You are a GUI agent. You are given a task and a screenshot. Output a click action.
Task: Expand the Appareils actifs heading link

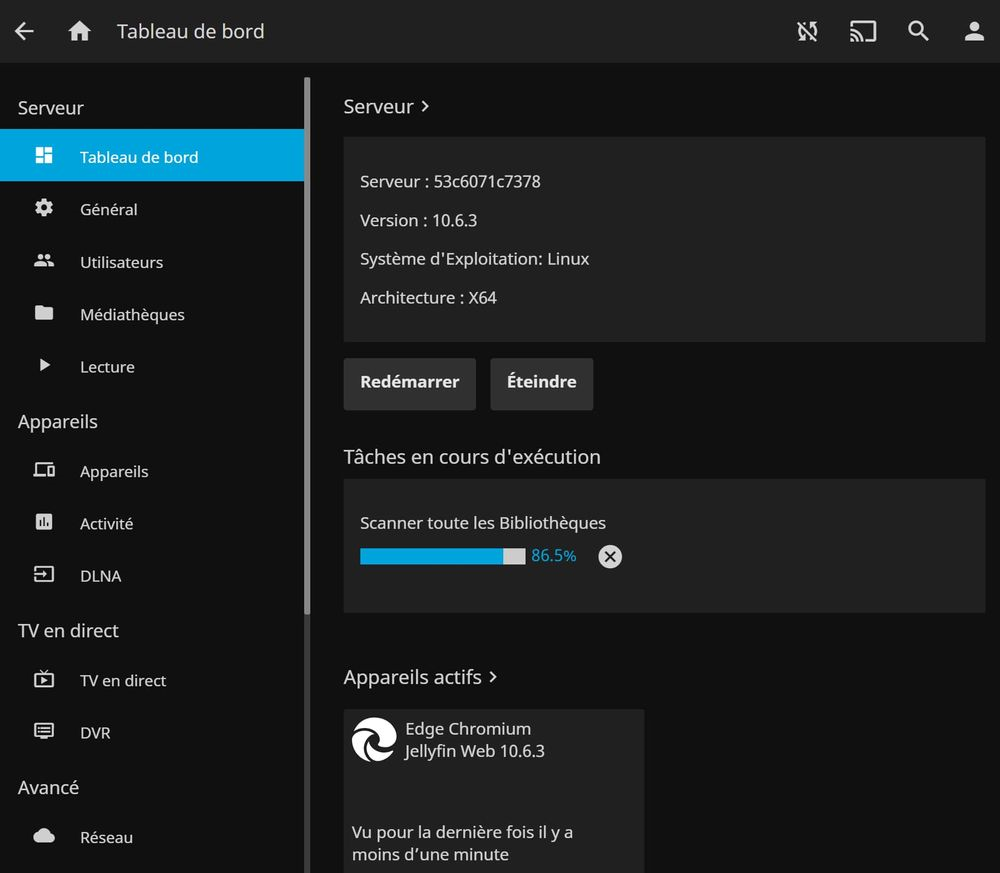click(x=420, y=677)
